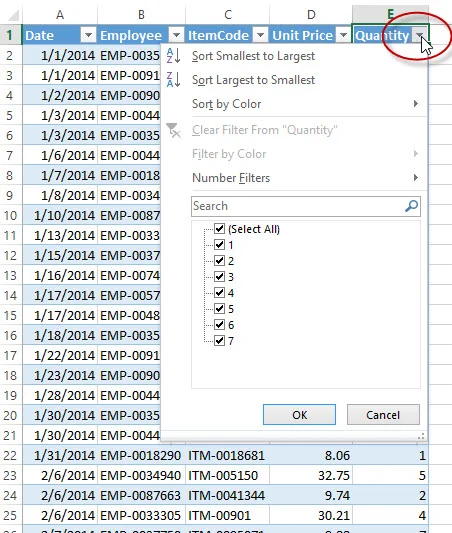Click the date cell 1/16/2014
This screenshot has height=533, width=452.
60,275
